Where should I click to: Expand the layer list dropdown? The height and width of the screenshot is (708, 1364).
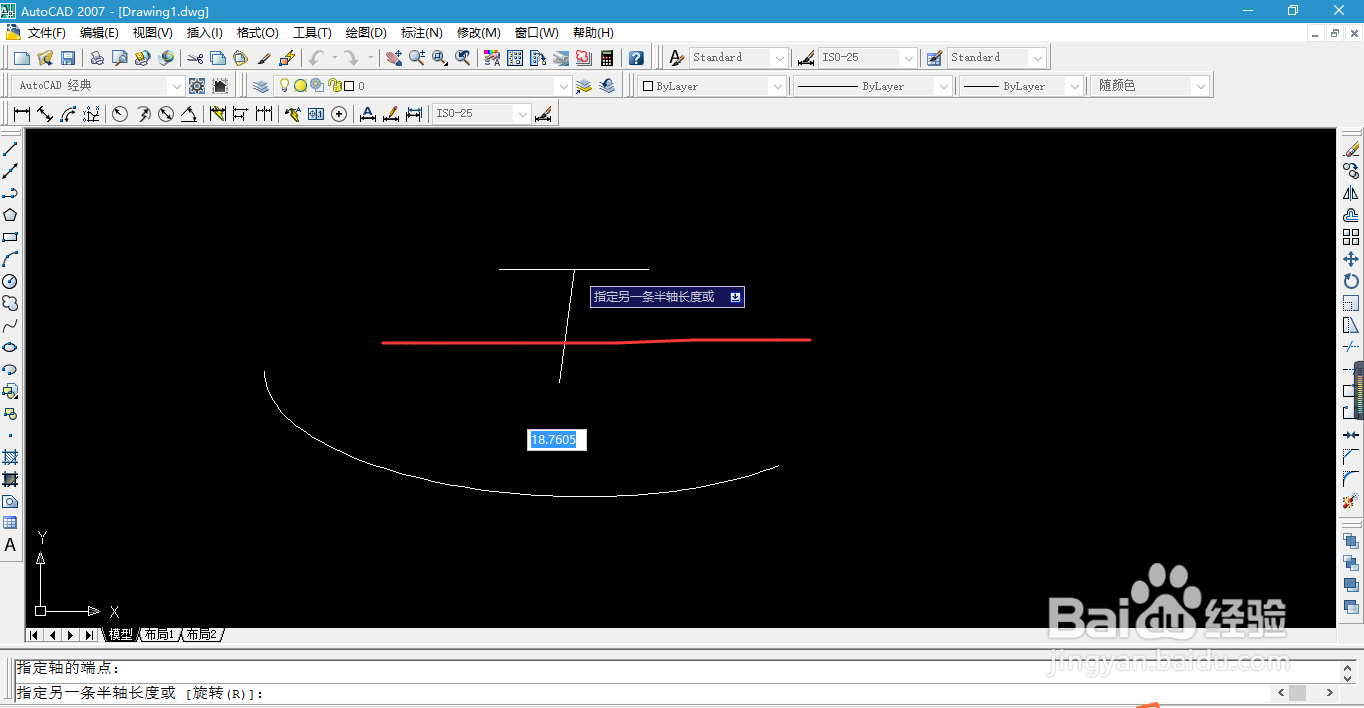tap(563, 86)
